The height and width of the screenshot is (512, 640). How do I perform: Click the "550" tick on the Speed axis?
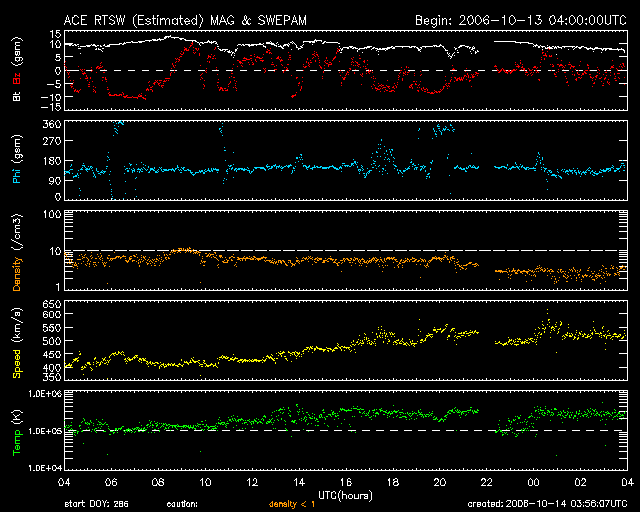(52, 328)
